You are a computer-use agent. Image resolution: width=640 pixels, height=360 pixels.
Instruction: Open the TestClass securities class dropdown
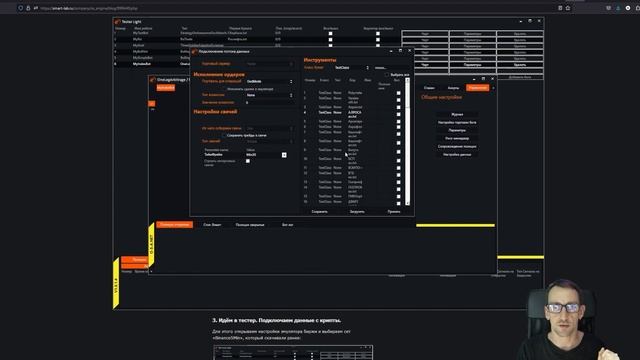pos(352,68)
